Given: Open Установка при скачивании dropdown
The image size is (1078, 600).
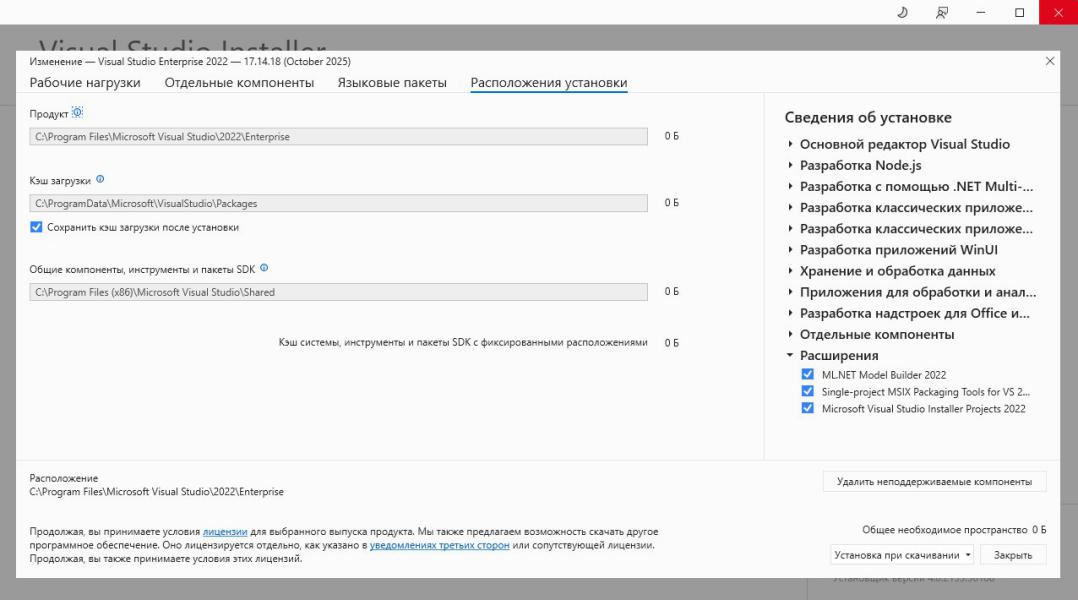Looking at the screenshot, I should [x=902, y=554].
